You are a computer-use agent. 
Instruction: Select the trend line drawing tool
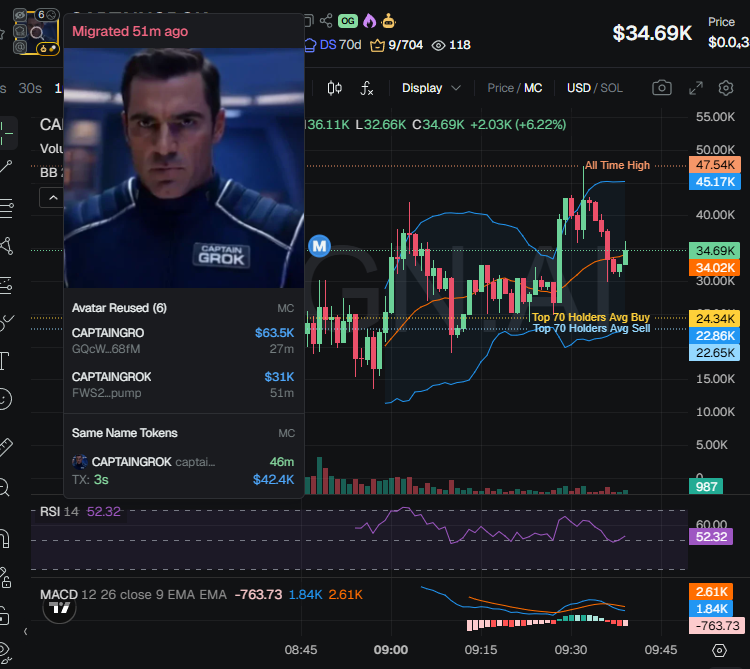(x=6, y=167)
